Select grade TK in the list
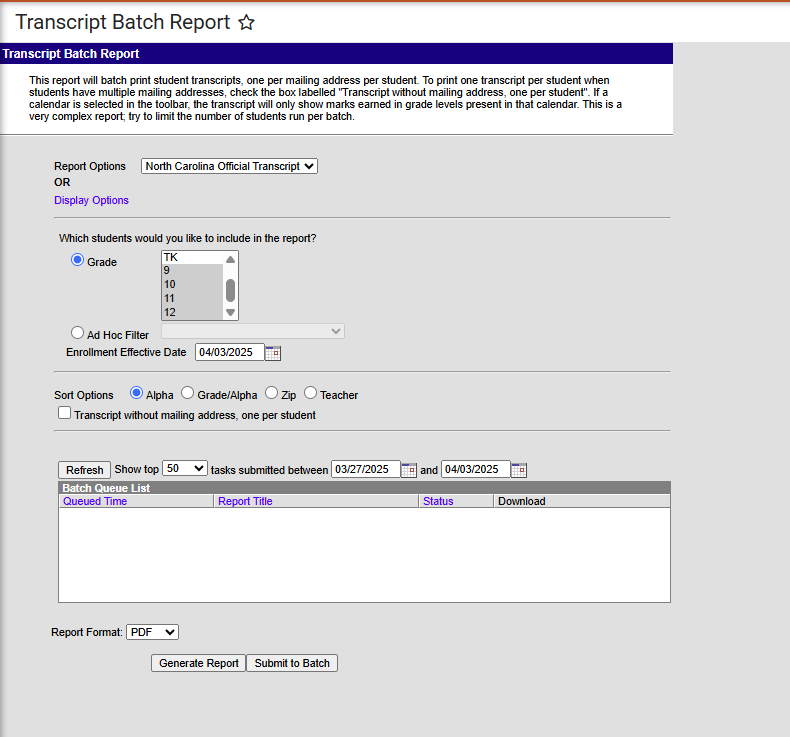The image size is (790, 737). pyautogui.click(x=192, y=257)
